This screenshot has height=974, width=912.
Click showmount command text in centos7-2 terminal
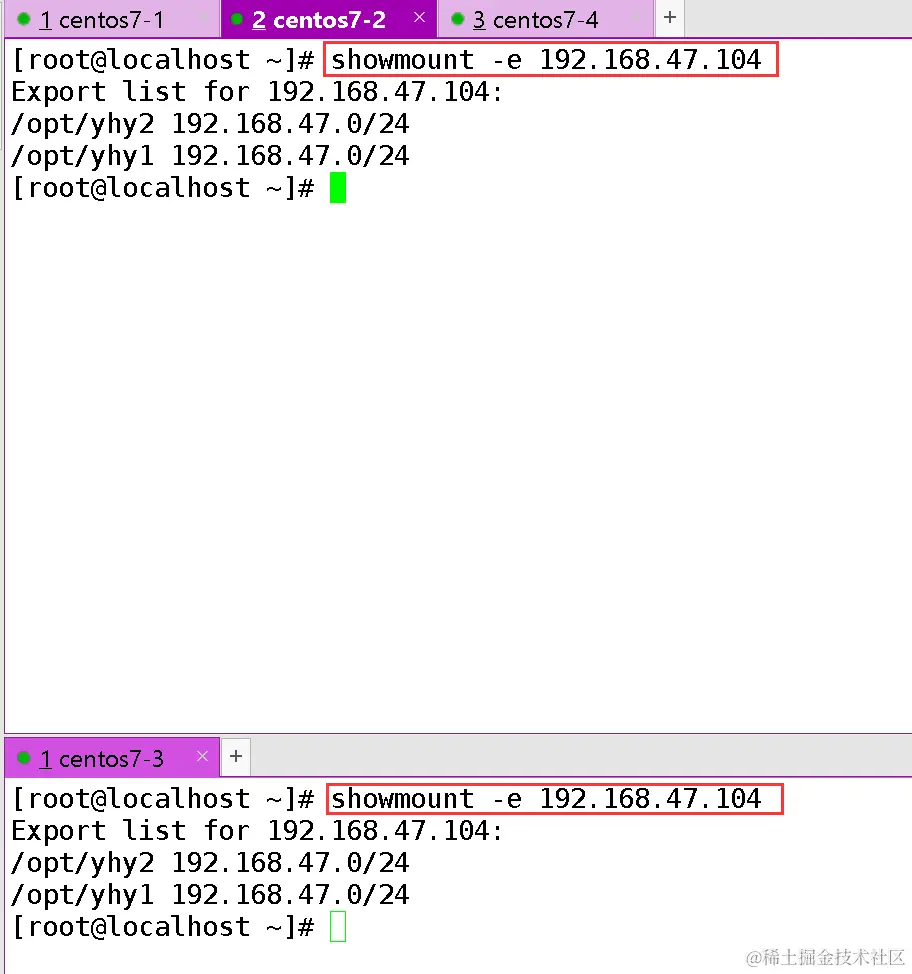[x=546, y=60]
